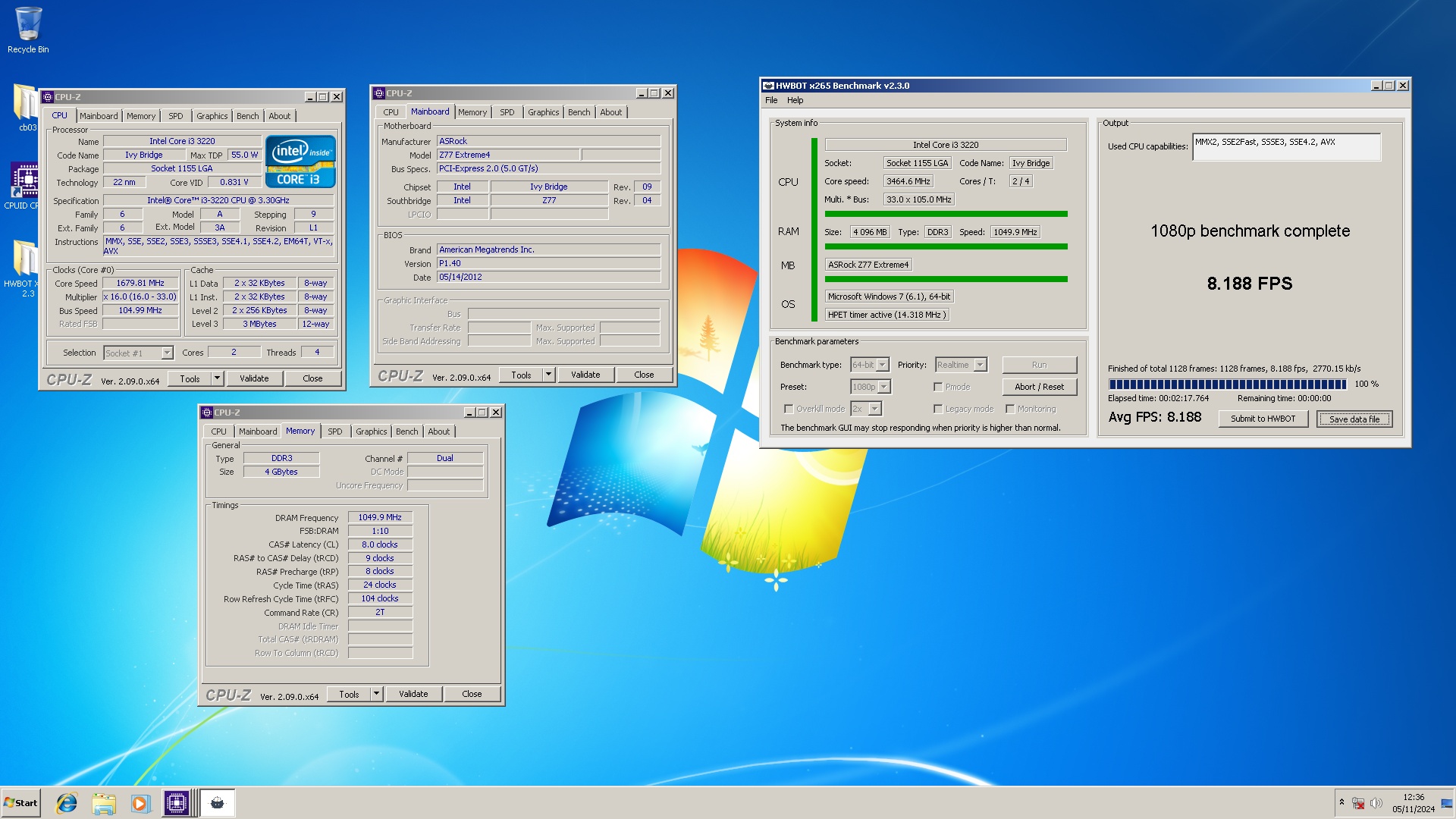
Task: Expand Tools arrow in the CPU-Z CPU window
Action: pos(217,378)
